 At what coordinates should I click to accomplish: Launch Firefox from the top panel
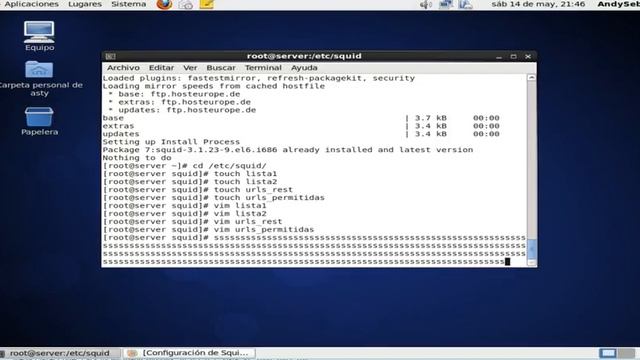pyautogui.click(x=164, y=4)
